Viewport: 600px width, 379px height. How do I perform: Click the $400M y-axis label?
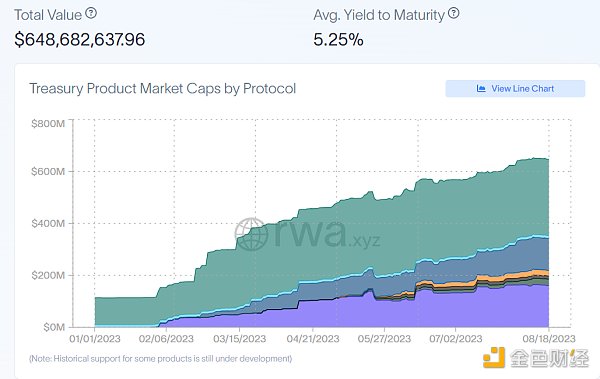[48, 223]
